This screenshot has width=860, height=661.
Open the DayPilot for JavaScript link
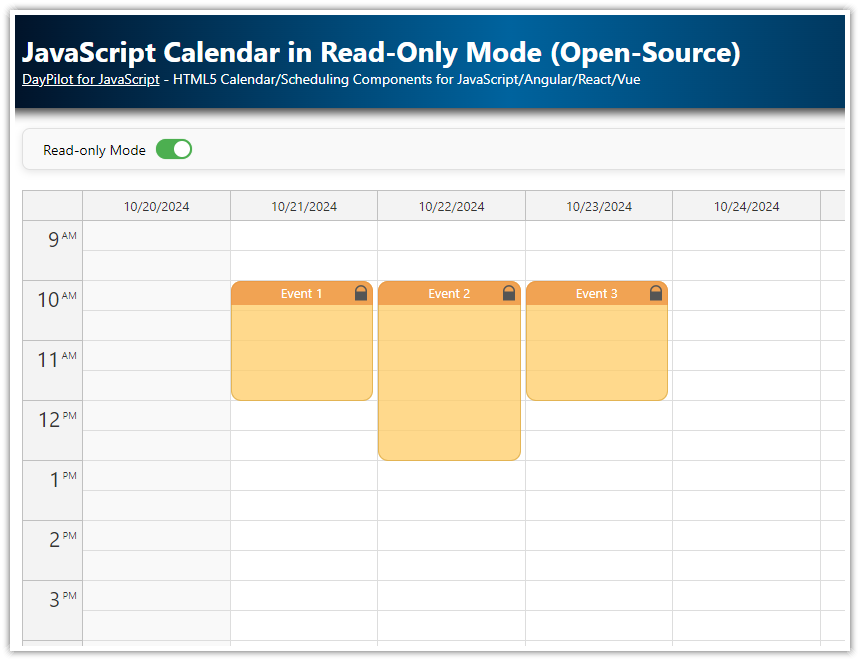[x=90, y=79]
